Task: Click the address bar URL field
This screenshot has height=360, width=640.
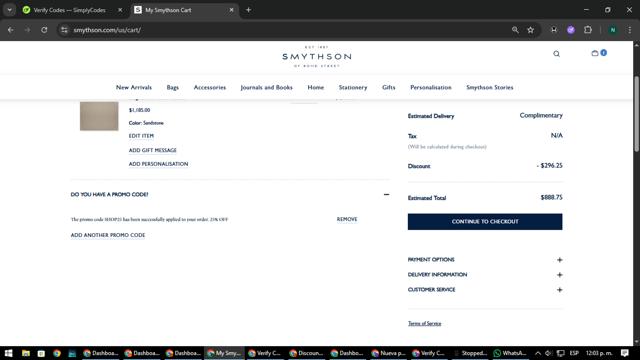Action: coord(286,30)
